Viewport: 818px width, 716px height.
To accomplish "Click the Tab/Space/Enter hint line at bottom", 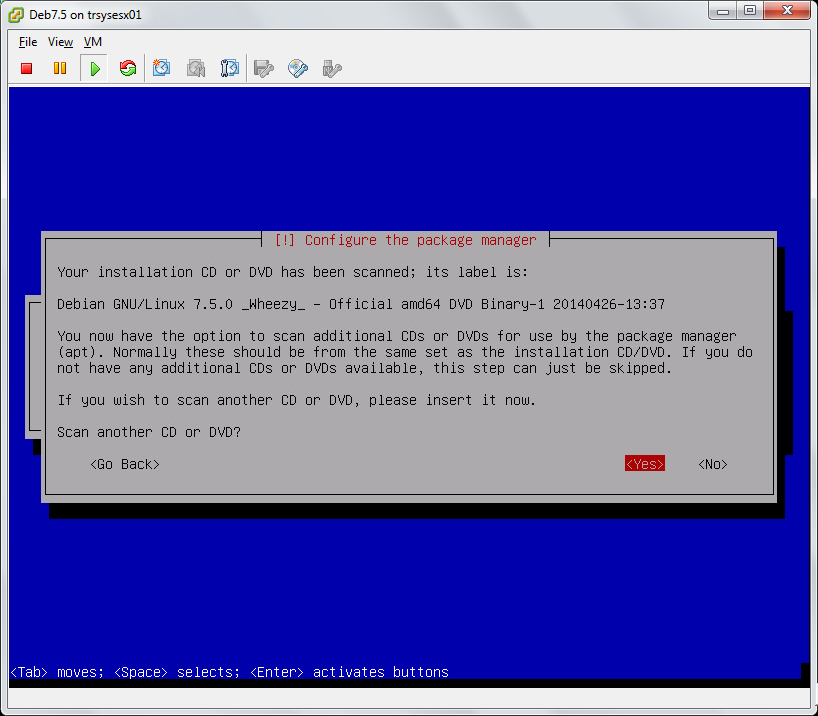I will tap(230, 672).
